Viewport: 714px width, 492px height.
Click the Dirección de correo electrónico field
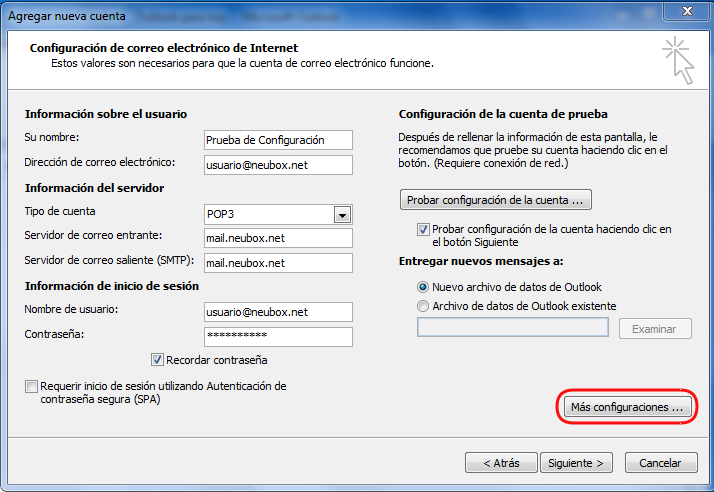coord(278,165)
